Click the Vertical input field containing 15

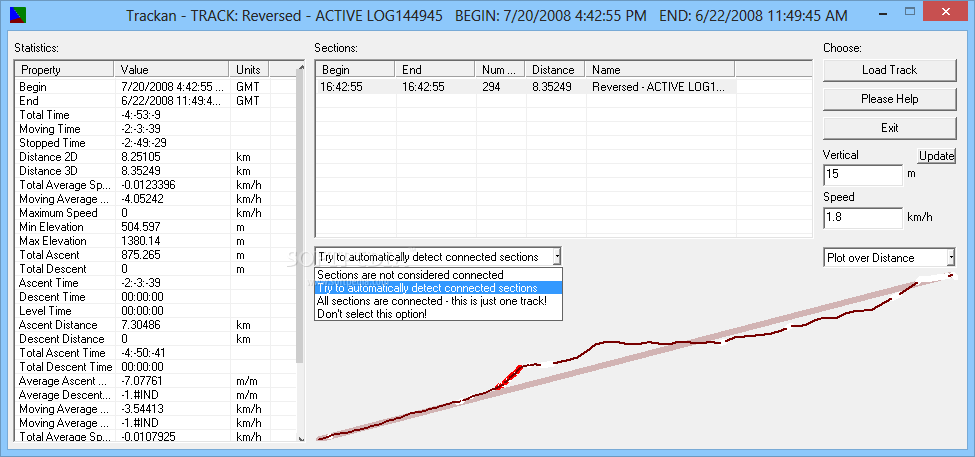[862, 175]
